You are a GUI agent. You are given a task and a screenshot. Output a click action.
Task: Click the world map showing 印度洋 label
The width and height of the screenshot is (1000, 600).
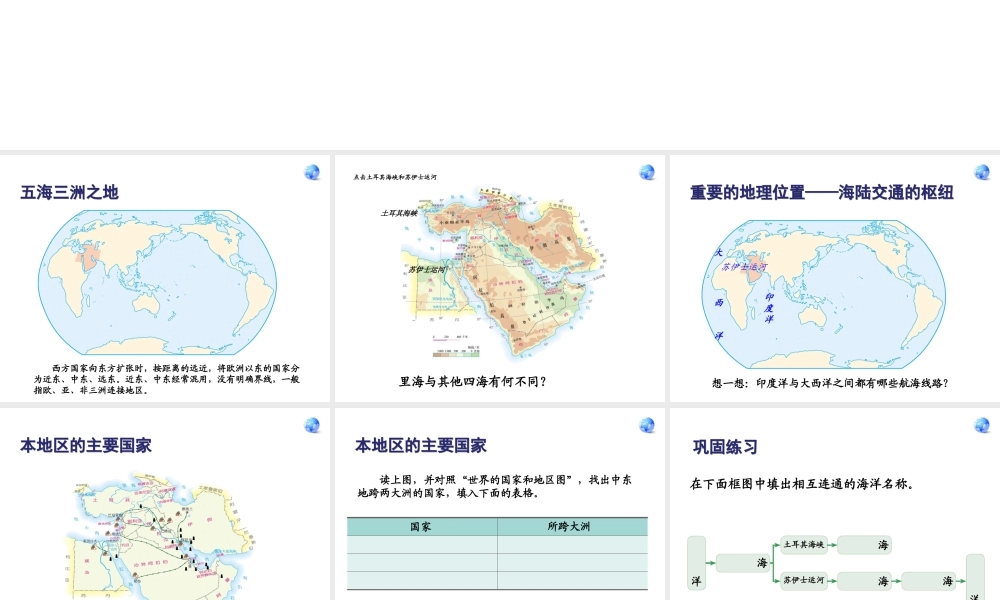823,294
